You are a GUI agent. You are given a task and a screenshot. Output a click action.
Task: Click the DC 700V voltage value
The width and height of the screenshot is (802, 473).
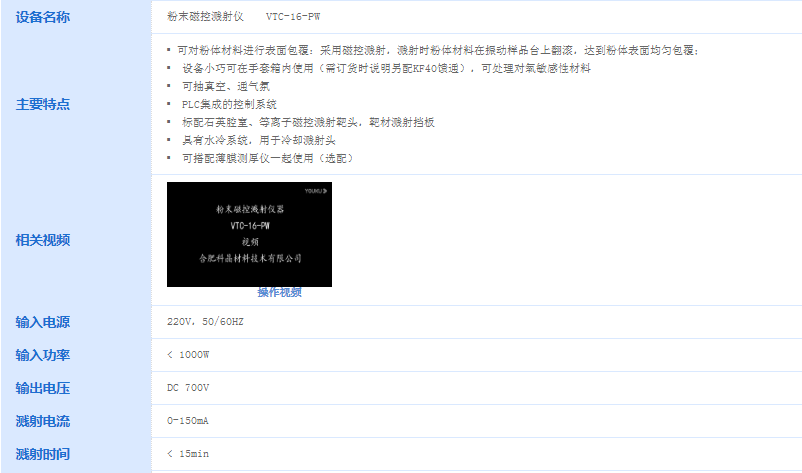click(188, 388)
